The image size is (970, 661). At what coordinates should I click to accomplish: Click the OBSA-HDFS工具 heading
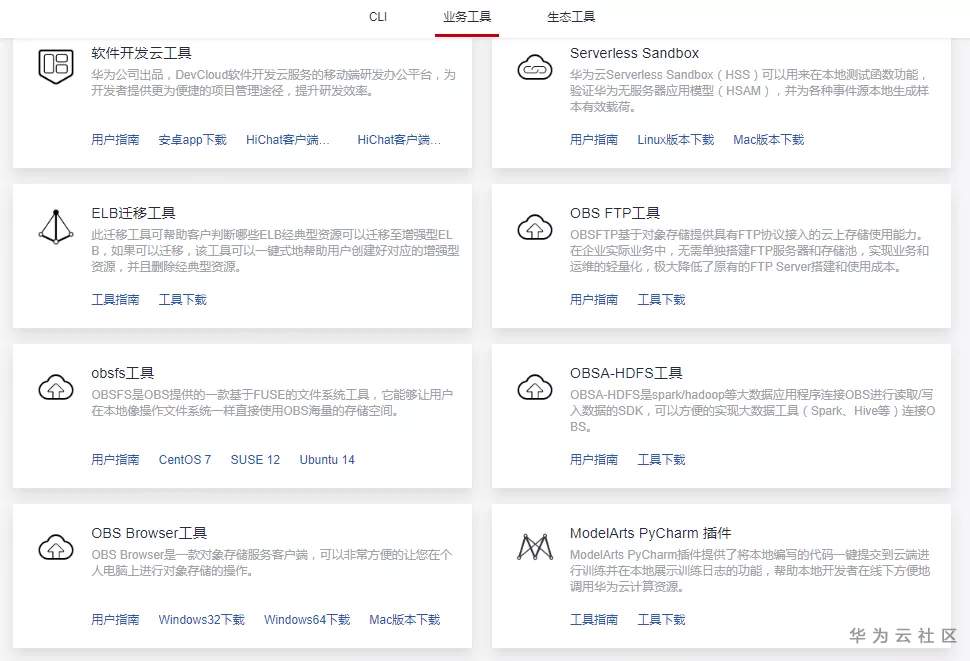(x=626, y=373)
